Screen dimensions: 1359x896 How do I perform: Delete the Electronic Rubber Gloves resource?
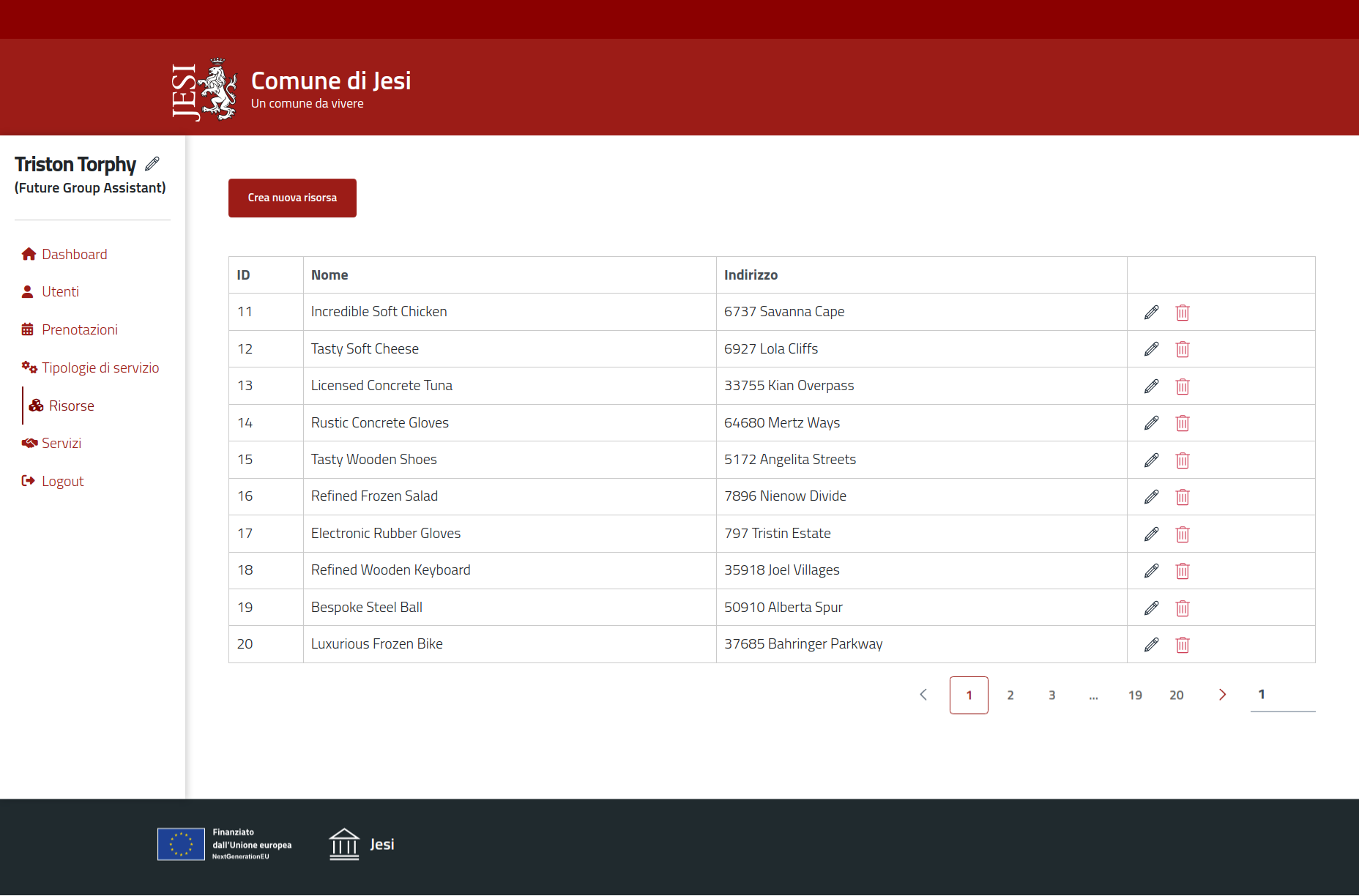(x=1182, y=534)
